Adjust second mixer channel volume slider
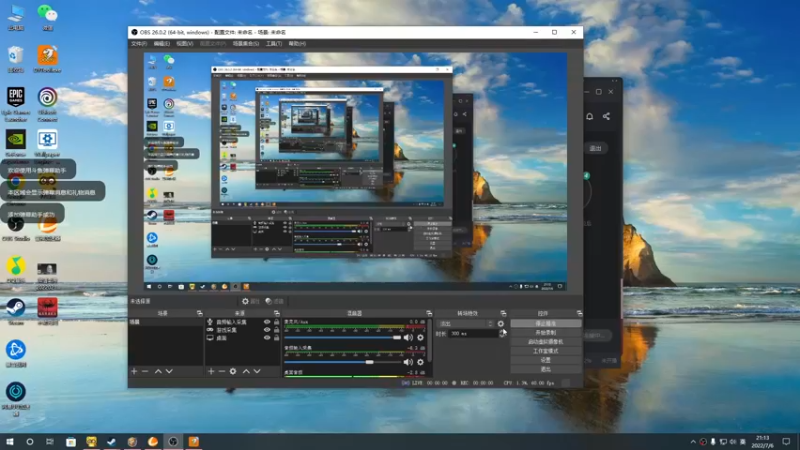The width and height of the screenshot is (800, 450). (x=342, y=362)
